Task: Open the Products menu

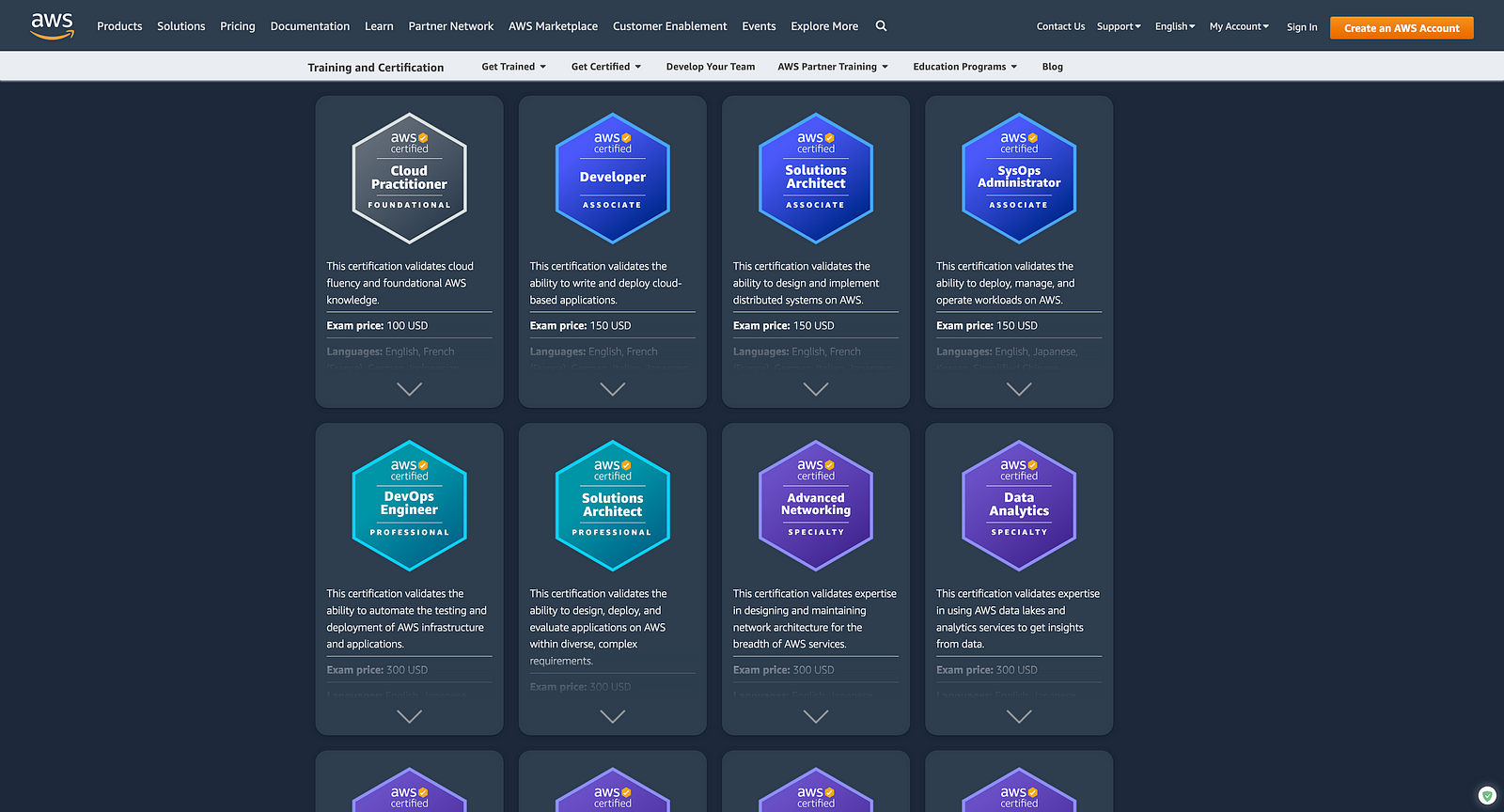Action: pyautogui.click(x=119, y=26)
